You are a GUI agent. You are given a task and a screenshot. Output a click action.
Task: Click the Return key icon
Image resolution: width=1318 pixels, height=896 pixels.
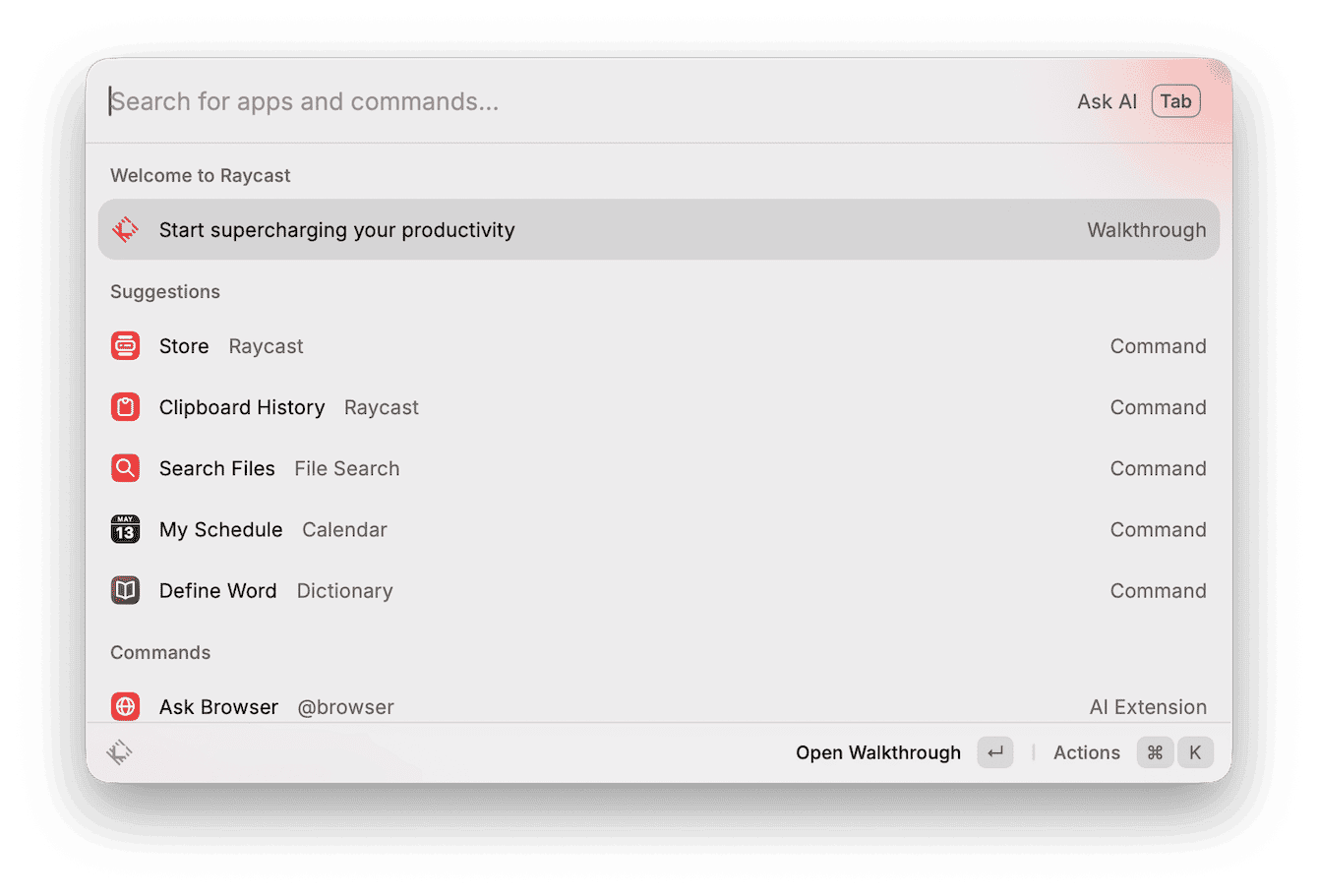(x=995, y=752)
